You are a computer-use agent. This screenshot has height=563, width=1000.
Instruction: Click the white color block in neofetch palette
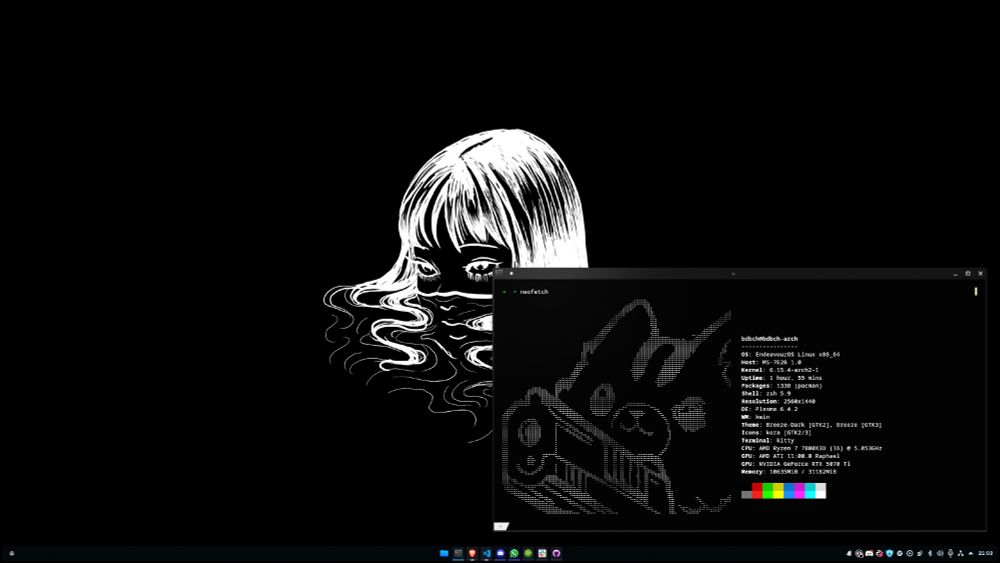[x=820, y=490]
